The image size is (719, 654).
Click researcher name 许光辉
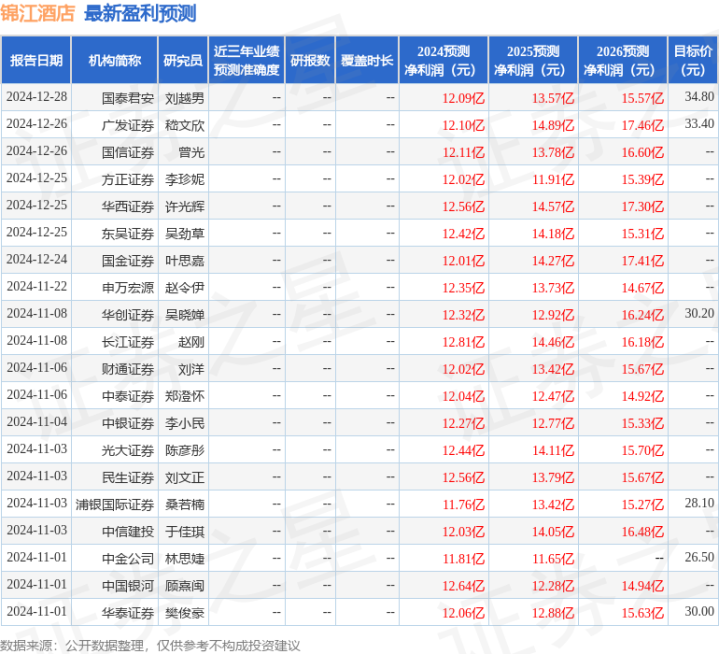point(185,206)
